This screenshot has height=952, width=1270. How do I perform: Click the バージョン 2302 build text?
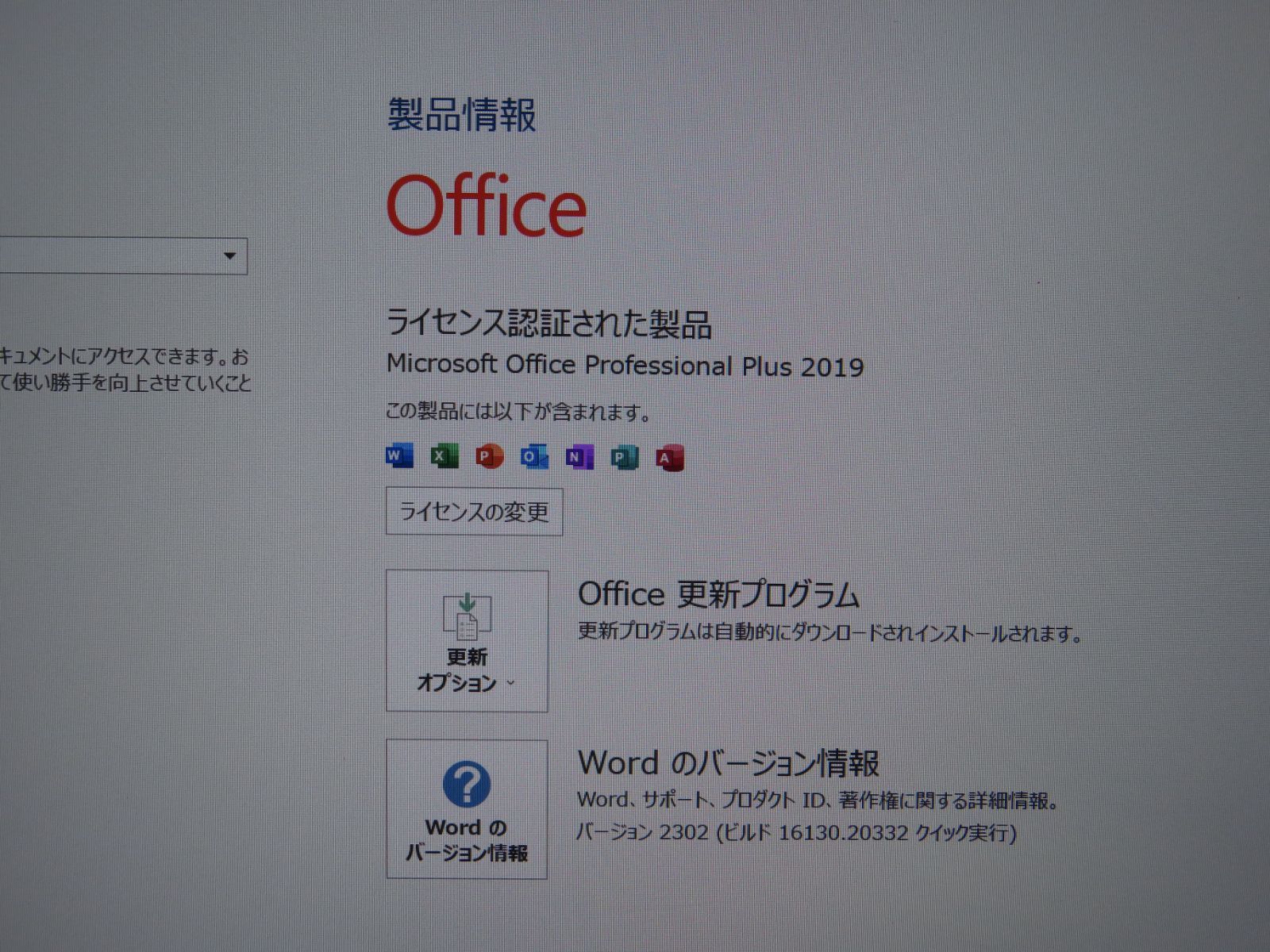(797, 832)
